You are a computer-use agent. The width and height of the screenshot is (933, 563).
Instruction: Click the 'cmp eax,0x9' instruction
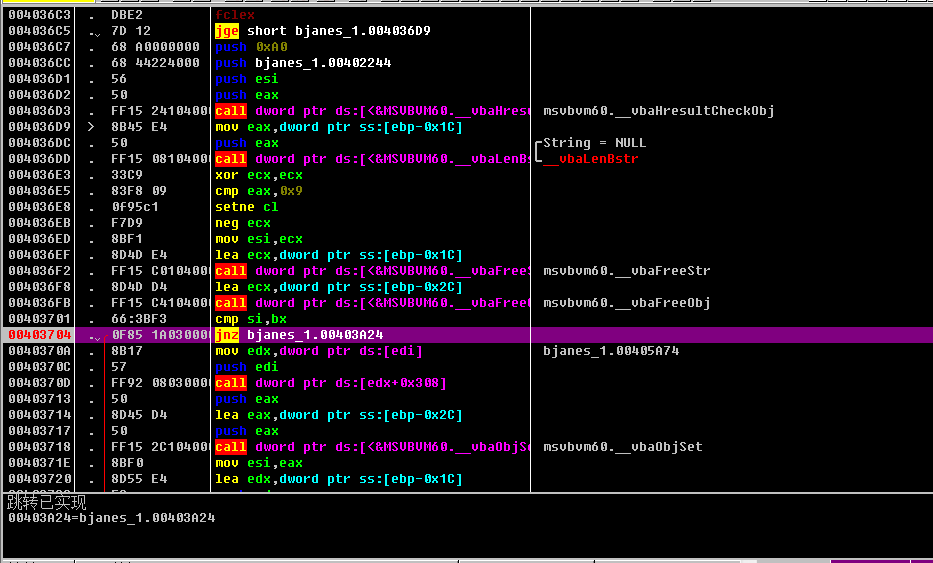pyautogui.click(x=259, y=191)
